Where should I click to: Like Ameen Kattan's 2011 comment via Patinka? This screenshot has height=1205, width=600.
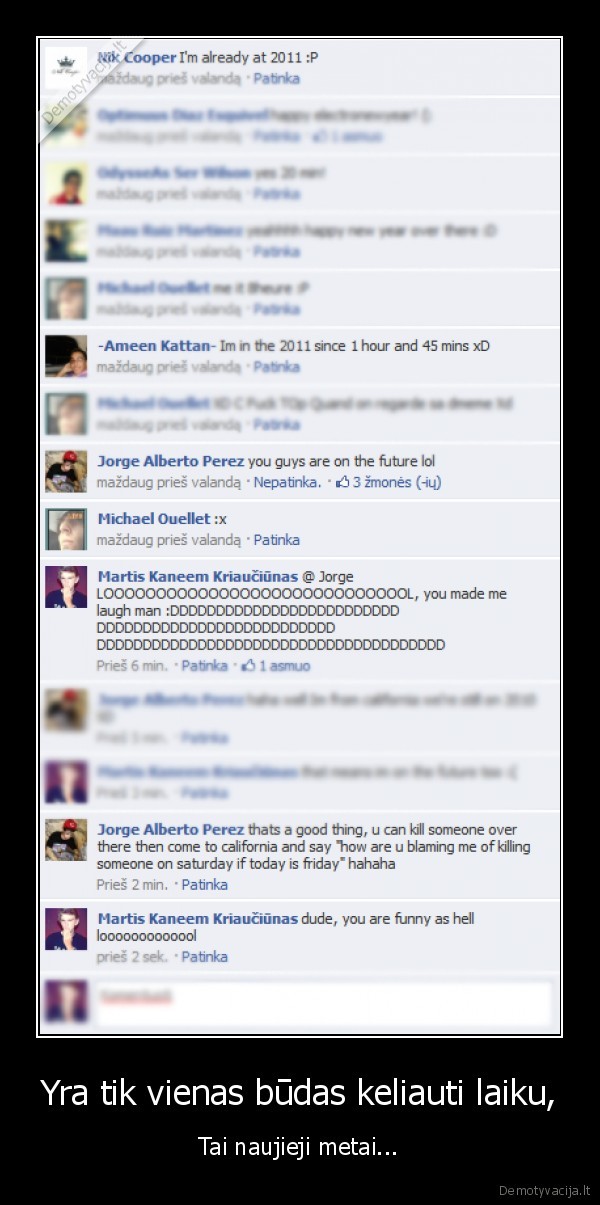[276, 367]
